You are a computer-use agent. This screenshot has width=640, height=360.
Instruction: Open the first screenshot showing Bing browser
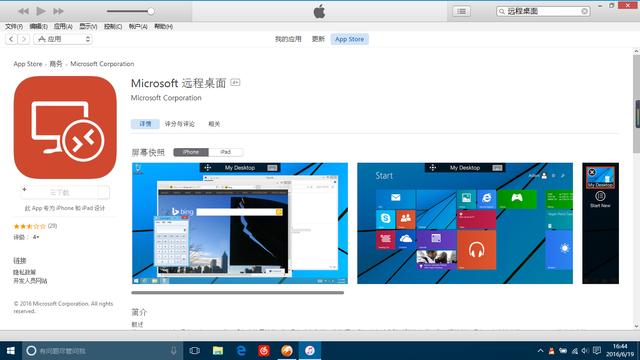tap(240, 223)
